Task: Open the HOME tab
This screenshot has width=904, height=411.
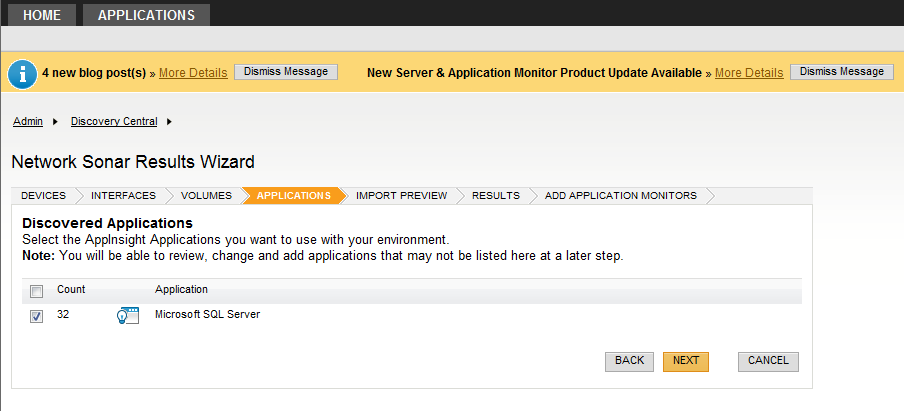Action: 42,15
